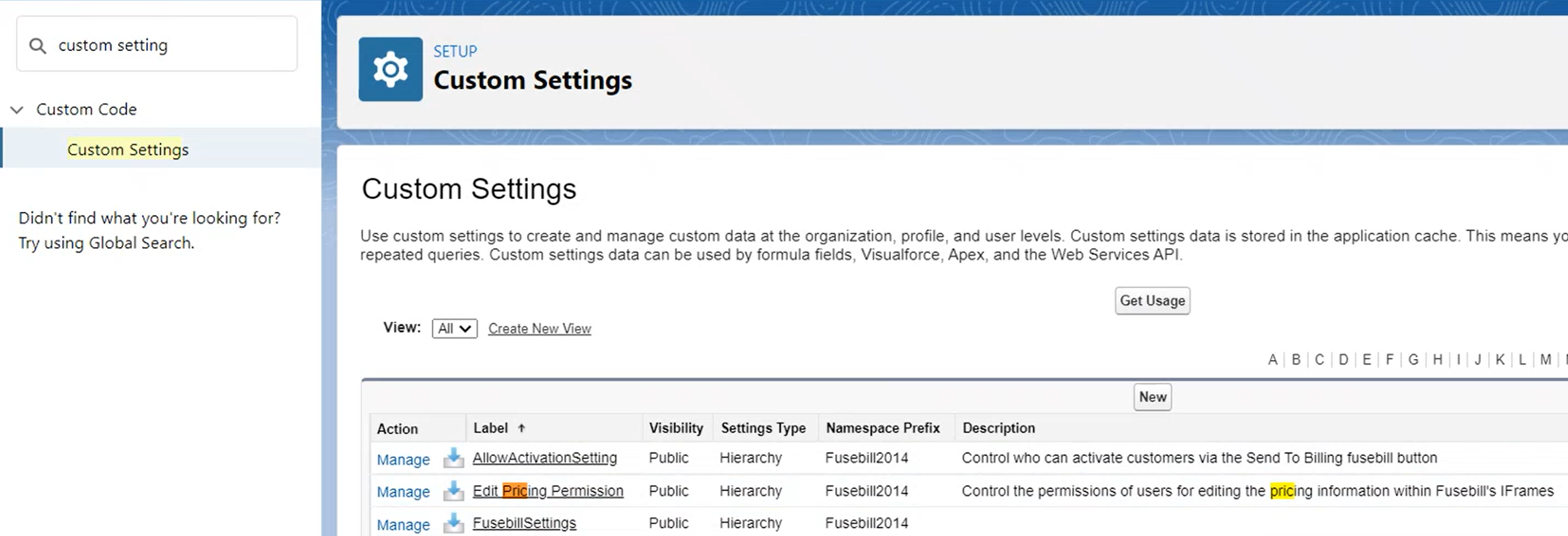Open the AllowActivationSetting label link

[544, 458]
